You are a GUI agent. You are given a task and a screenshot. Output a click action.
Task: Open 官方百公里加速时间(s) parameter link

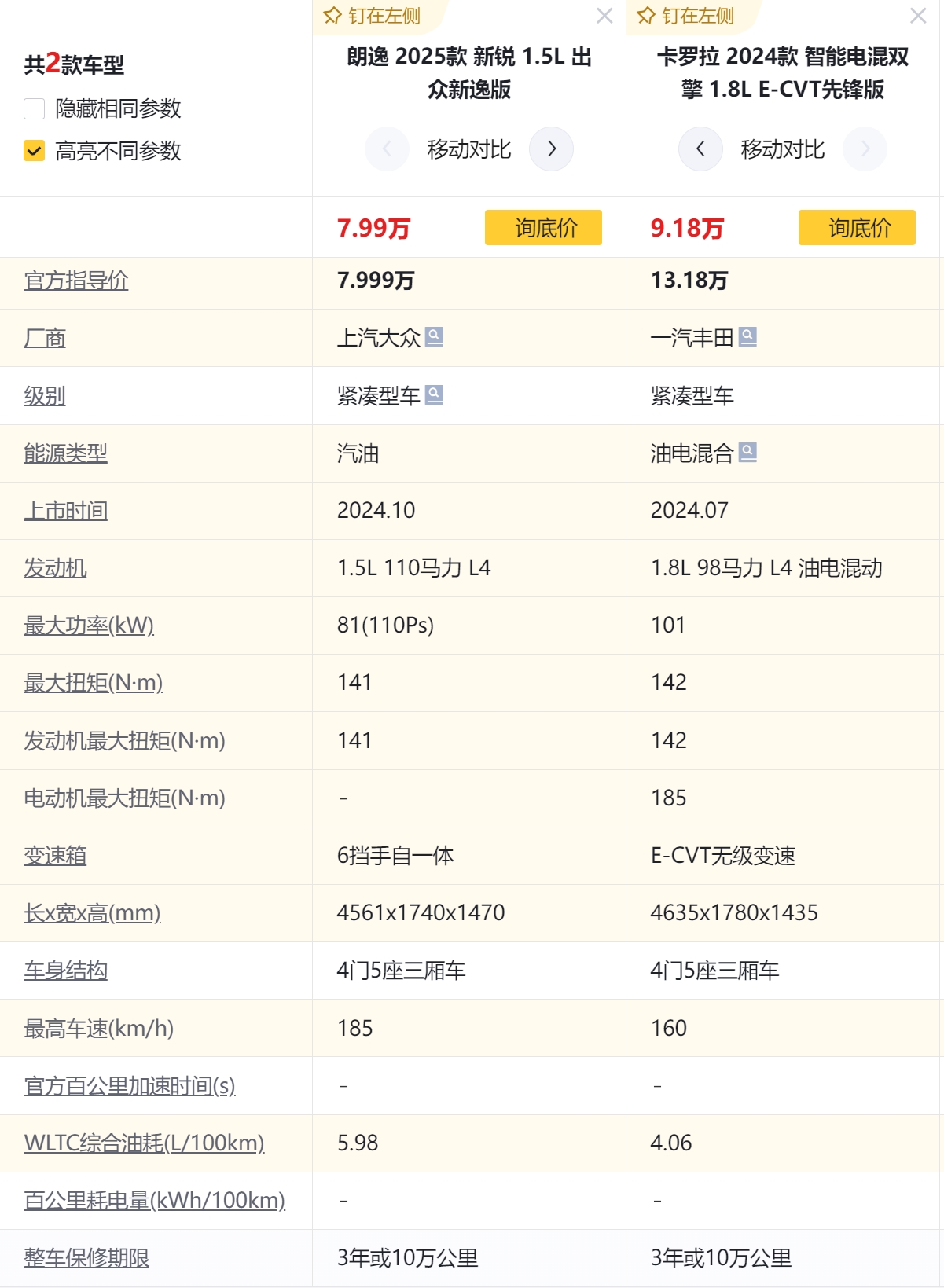click(130, 1086)
